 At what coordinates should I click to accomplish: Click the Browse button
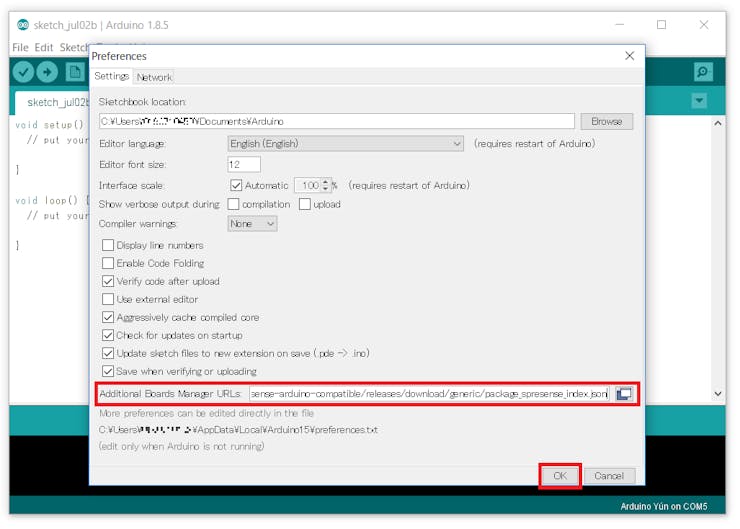(606, 121)
